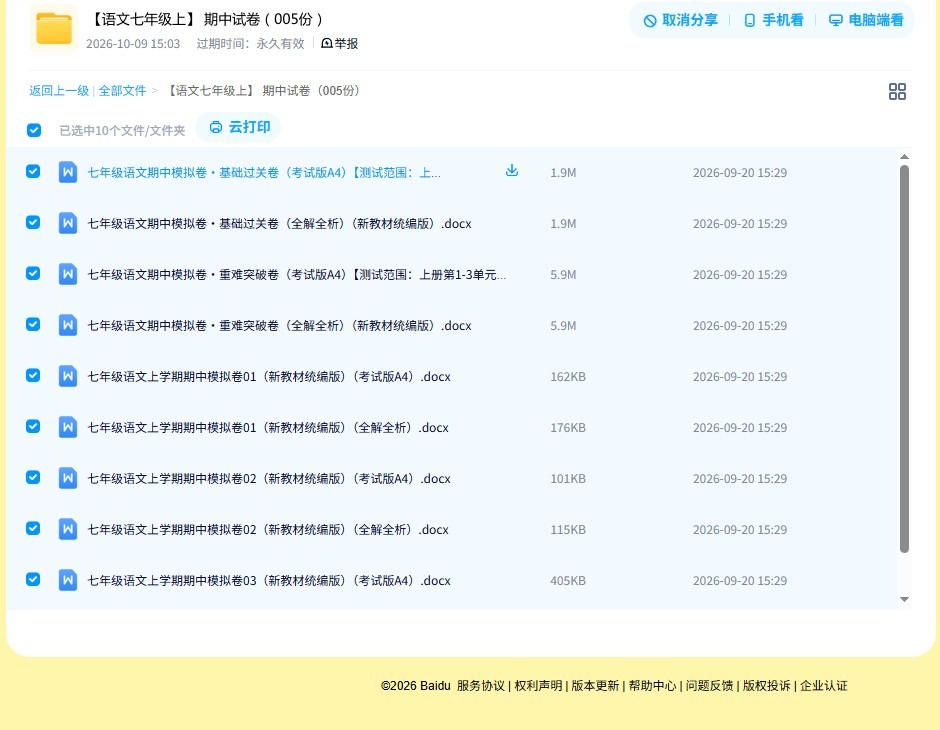Image resolution: width=940 pixels, height=730 pixels.
Task: Click the 已选中10个文件/文件夹 selection label
Action: [122, 131]
